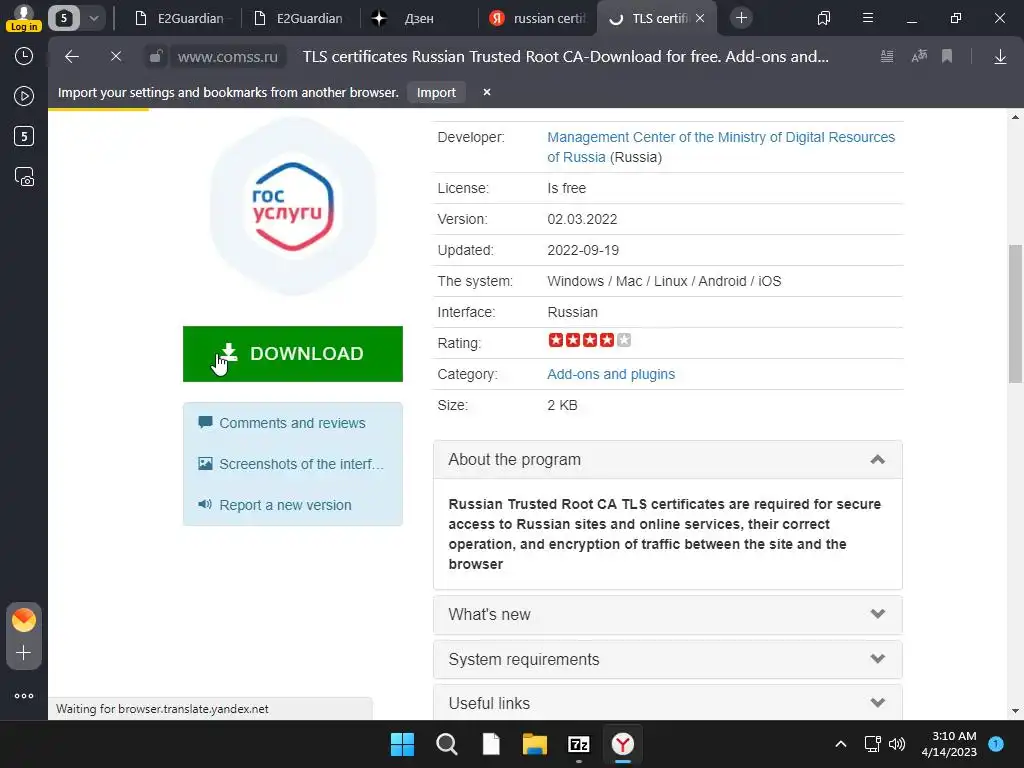Open the screenshot camera icon in sidebar
This screenshot has height=768, width=1024.
pos(24,177)
